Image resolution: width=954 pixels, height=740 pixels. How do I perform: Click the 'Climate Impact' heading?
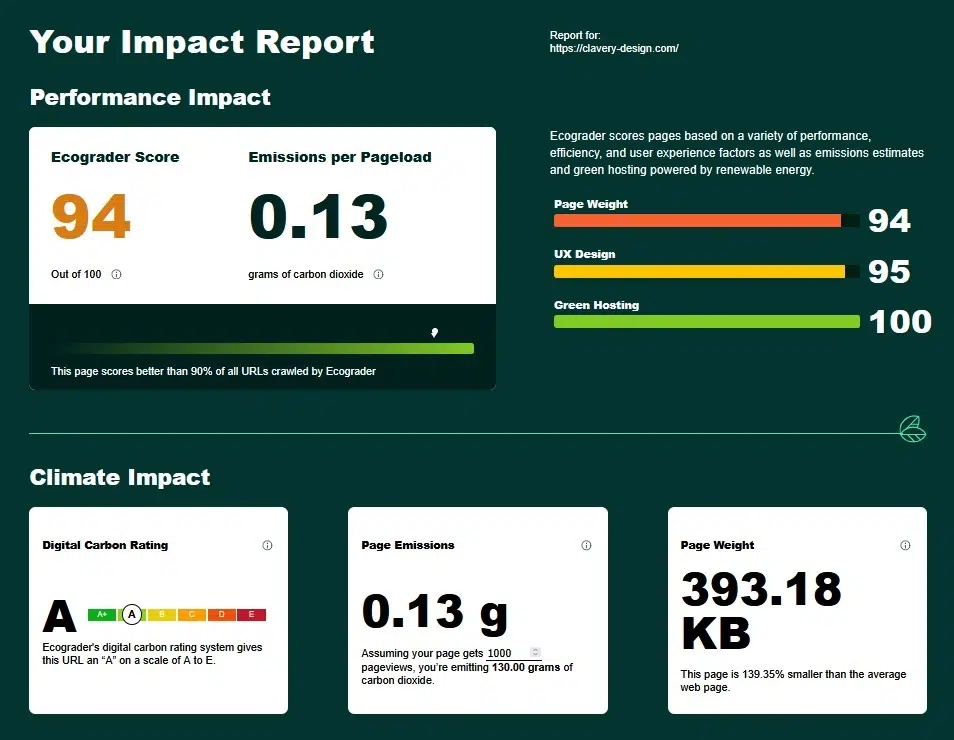tap(120, 477)
